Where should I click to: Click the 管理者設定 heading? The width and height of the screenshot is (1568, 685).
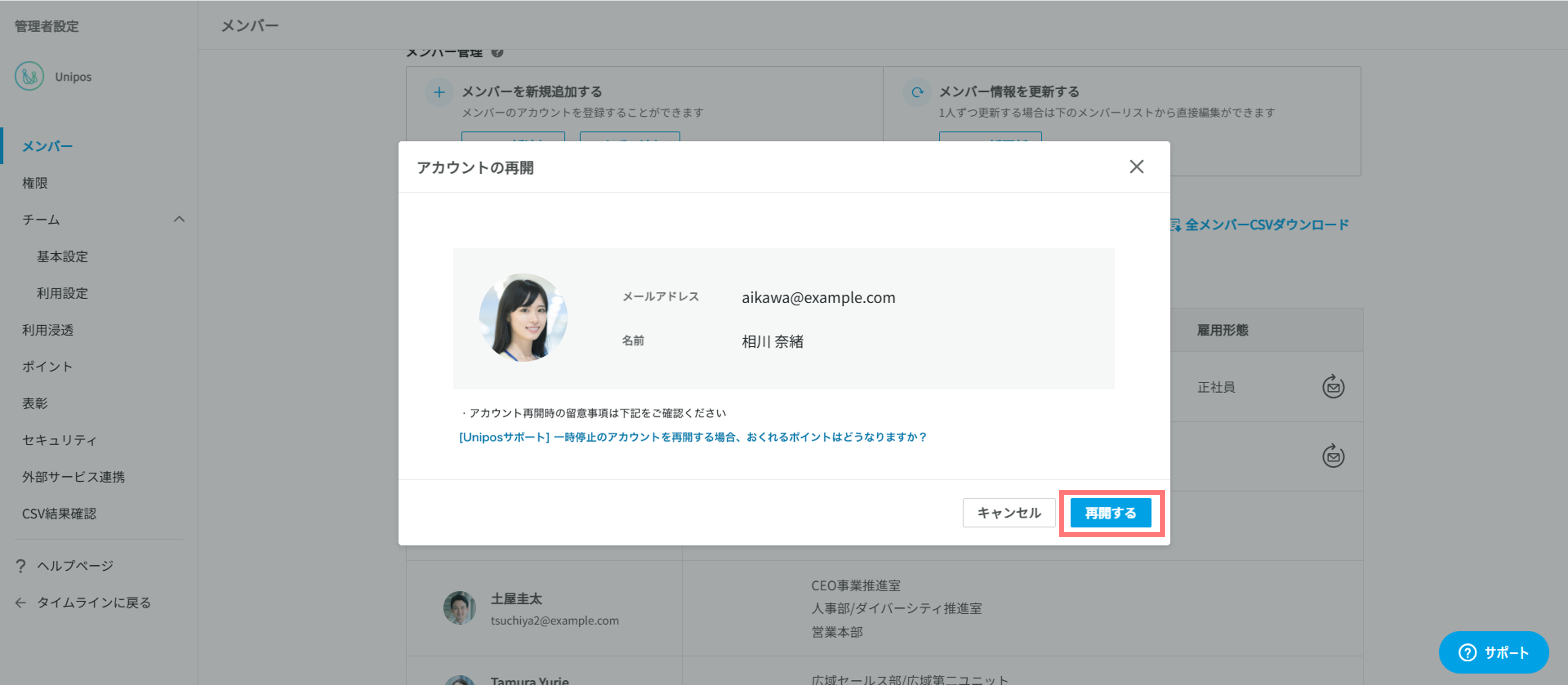[47, 26]
